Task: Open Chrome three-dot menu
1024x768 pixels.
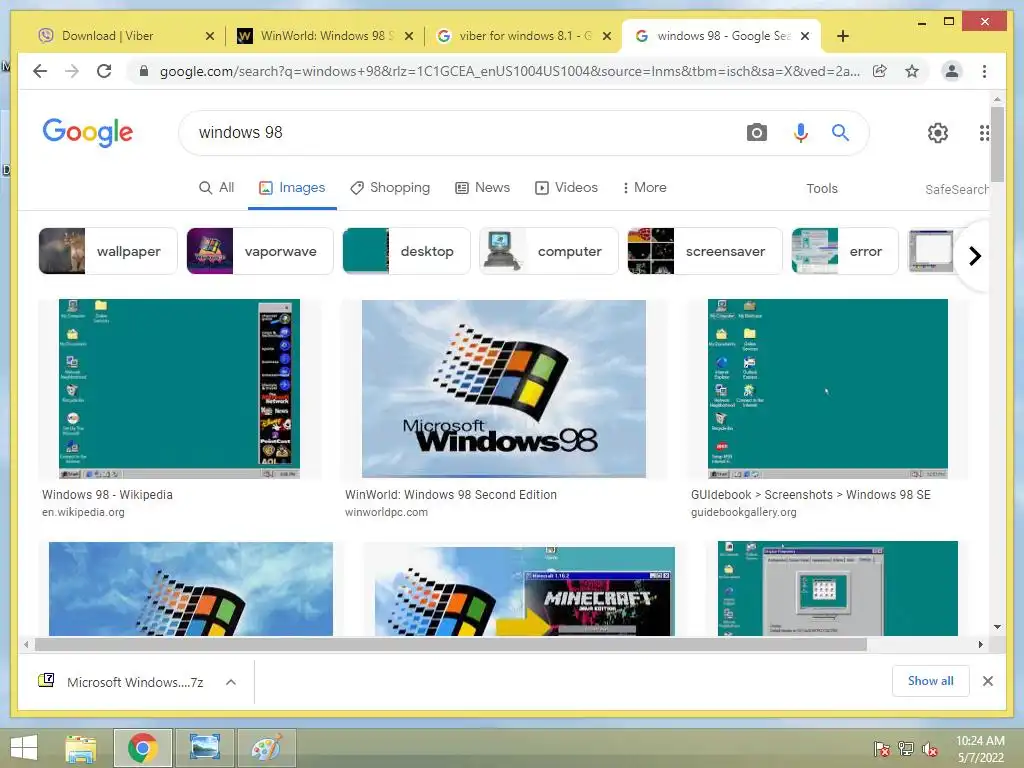Action: [x=984, y=71]
